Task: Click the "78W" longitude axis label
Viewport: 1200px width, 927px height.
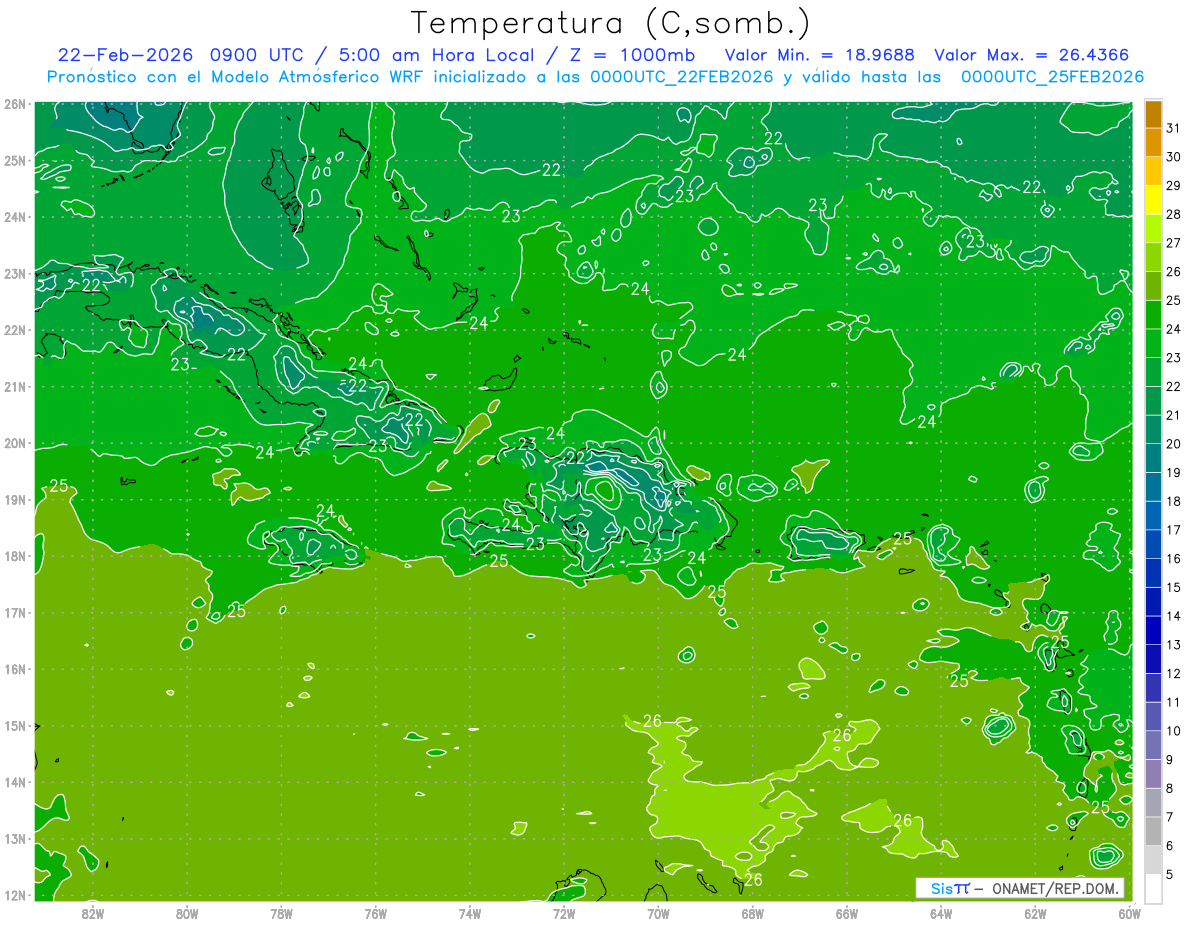Action: (x=281, y=912)
